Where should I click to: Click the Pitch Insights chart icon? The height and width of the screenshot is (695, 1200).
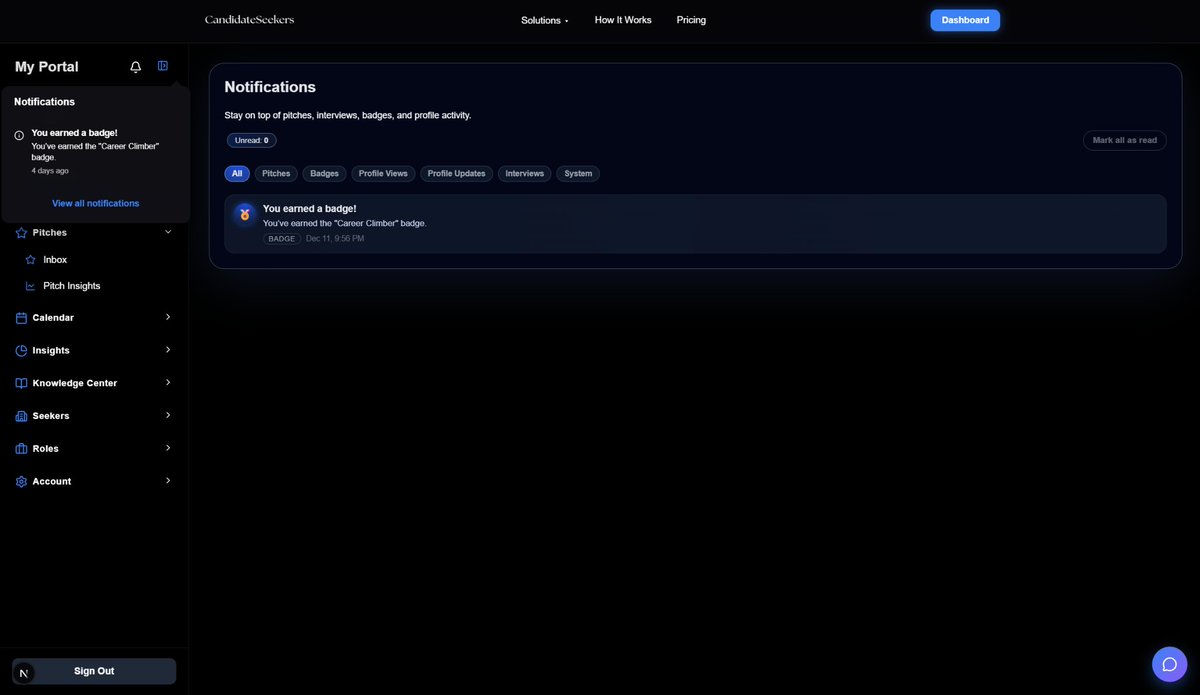coord(31,286)
